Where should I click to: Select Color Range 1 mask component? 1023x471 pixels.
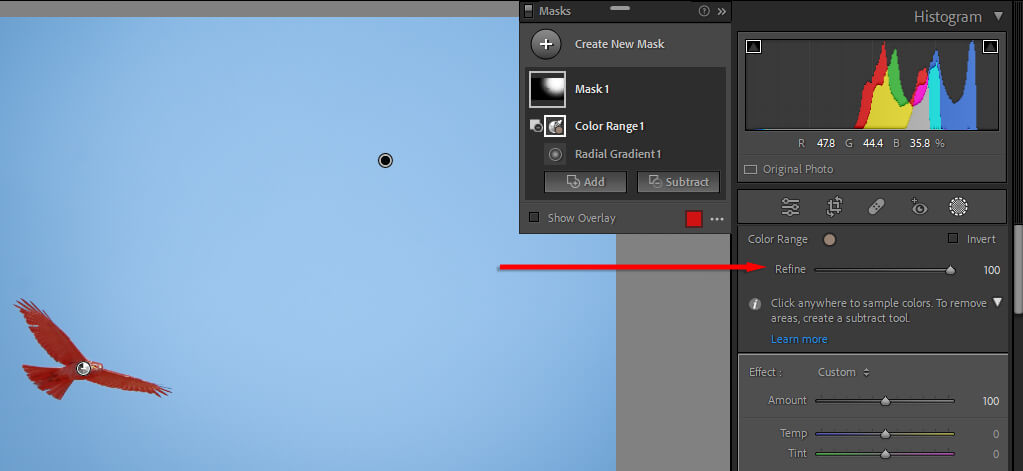pos(608,126)
